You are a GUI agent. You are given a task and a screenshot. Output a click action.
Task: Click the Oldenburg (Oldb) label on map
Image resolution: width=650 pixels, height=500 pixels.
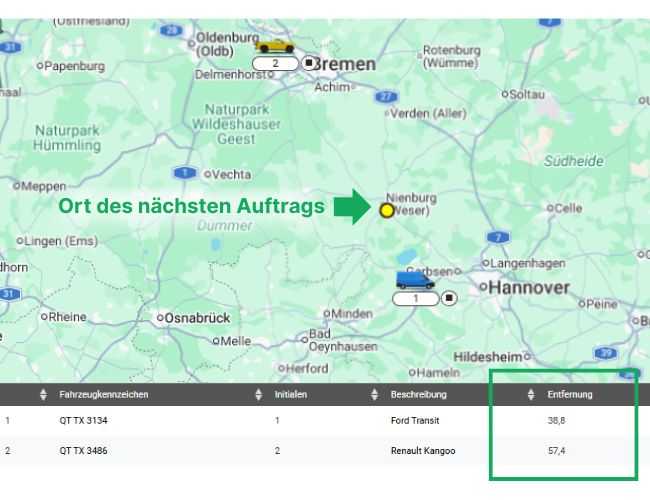227,44
